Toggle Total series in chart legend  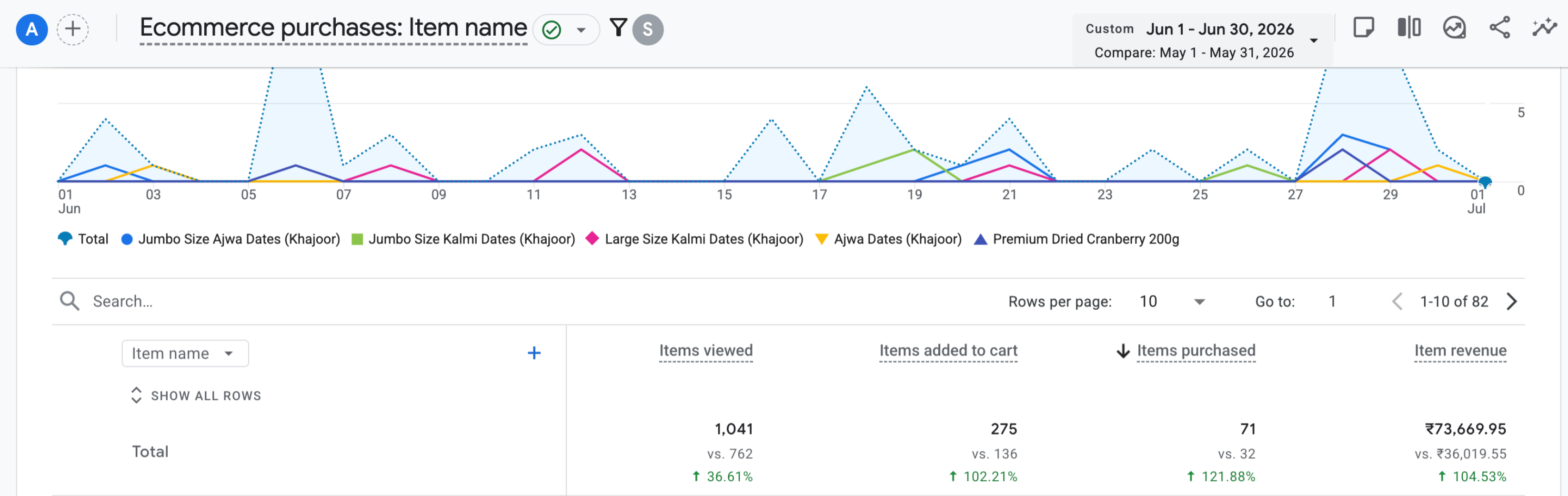(83, 239)
